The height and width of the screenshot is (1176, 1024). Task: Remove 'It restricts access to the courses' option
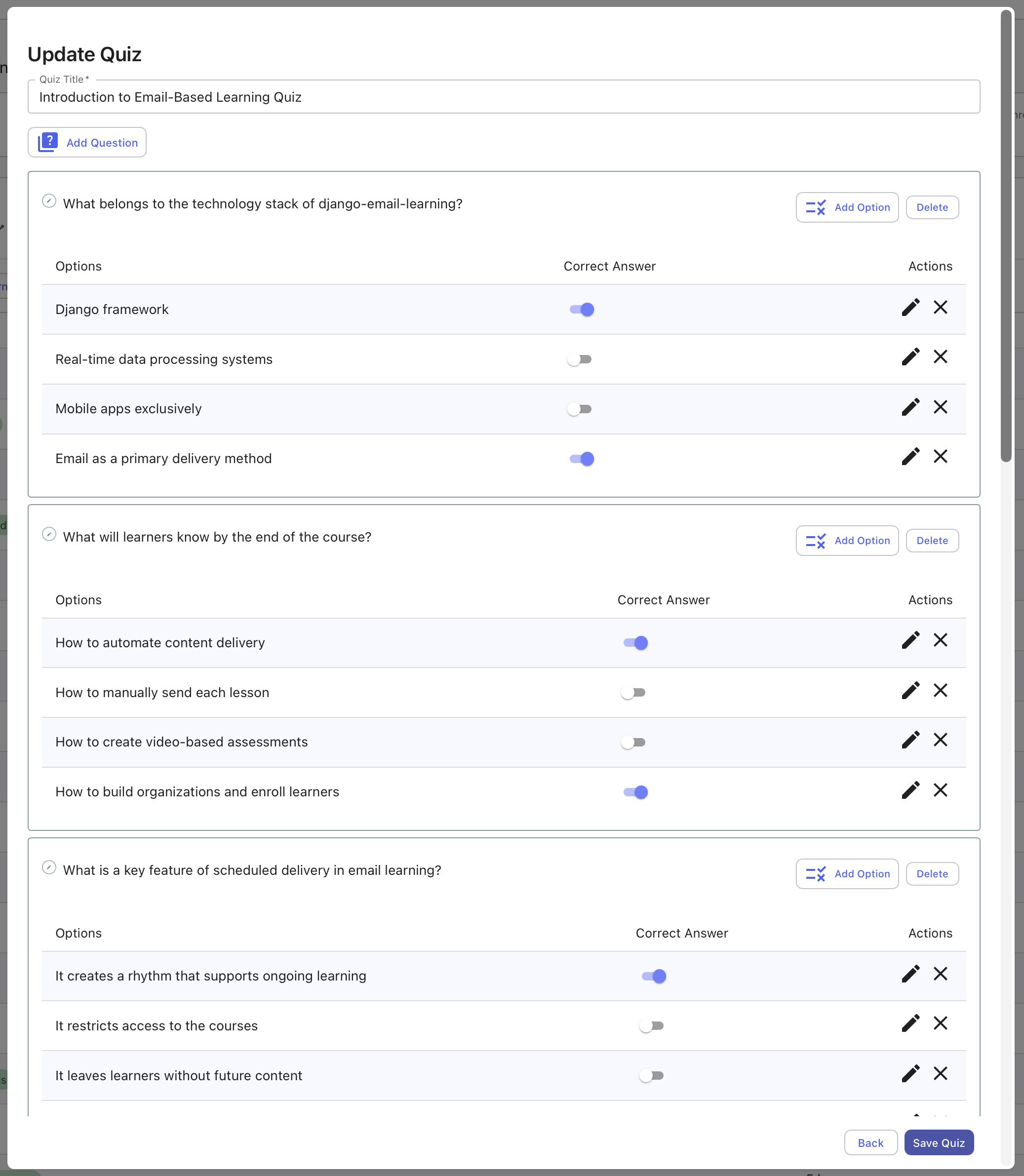pyautogui.click(x=940, y=1023)
